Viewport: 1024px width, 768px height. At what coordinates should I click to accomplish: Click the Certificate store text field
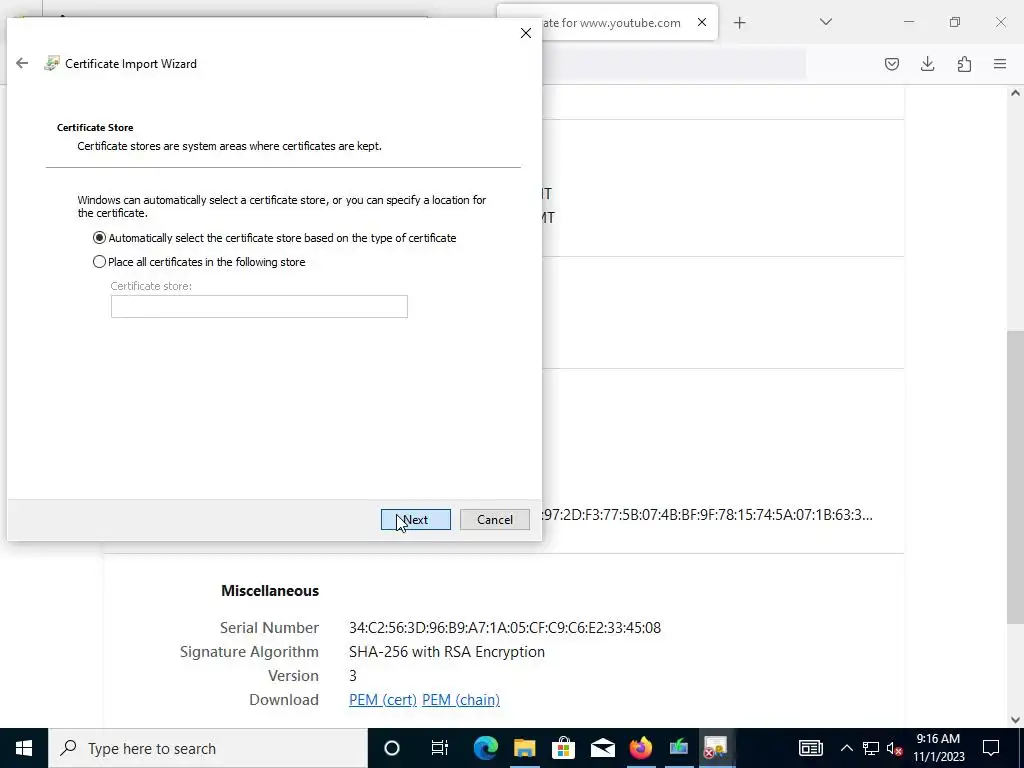(x=259, y=306)
